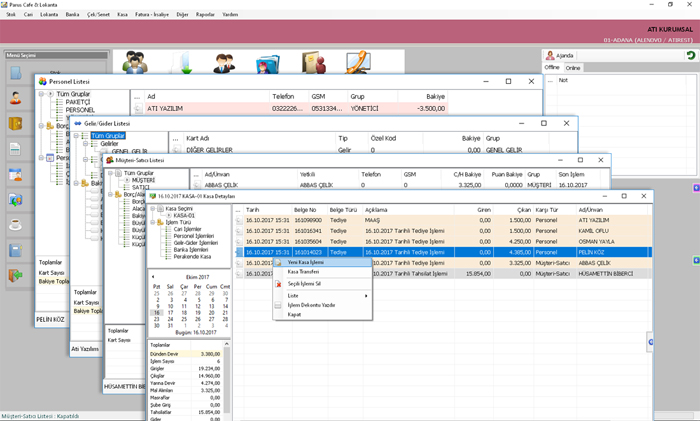
Task: Click the folder with green download arrow icon
Action: [x=184, y=62]
